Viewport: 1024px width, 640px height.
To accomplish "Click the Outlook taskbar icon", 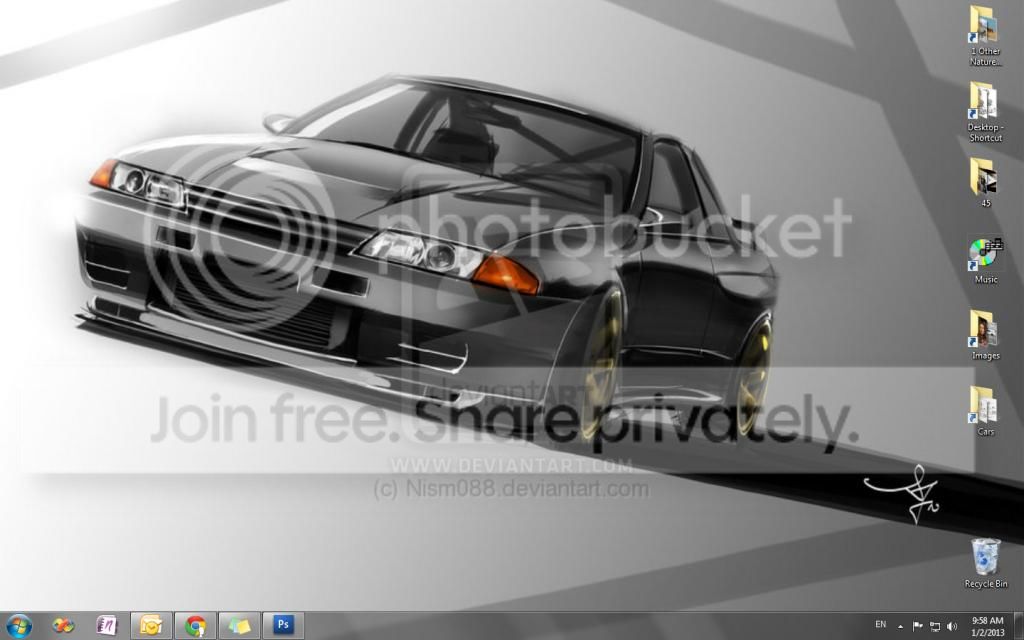I will (151, 626).
